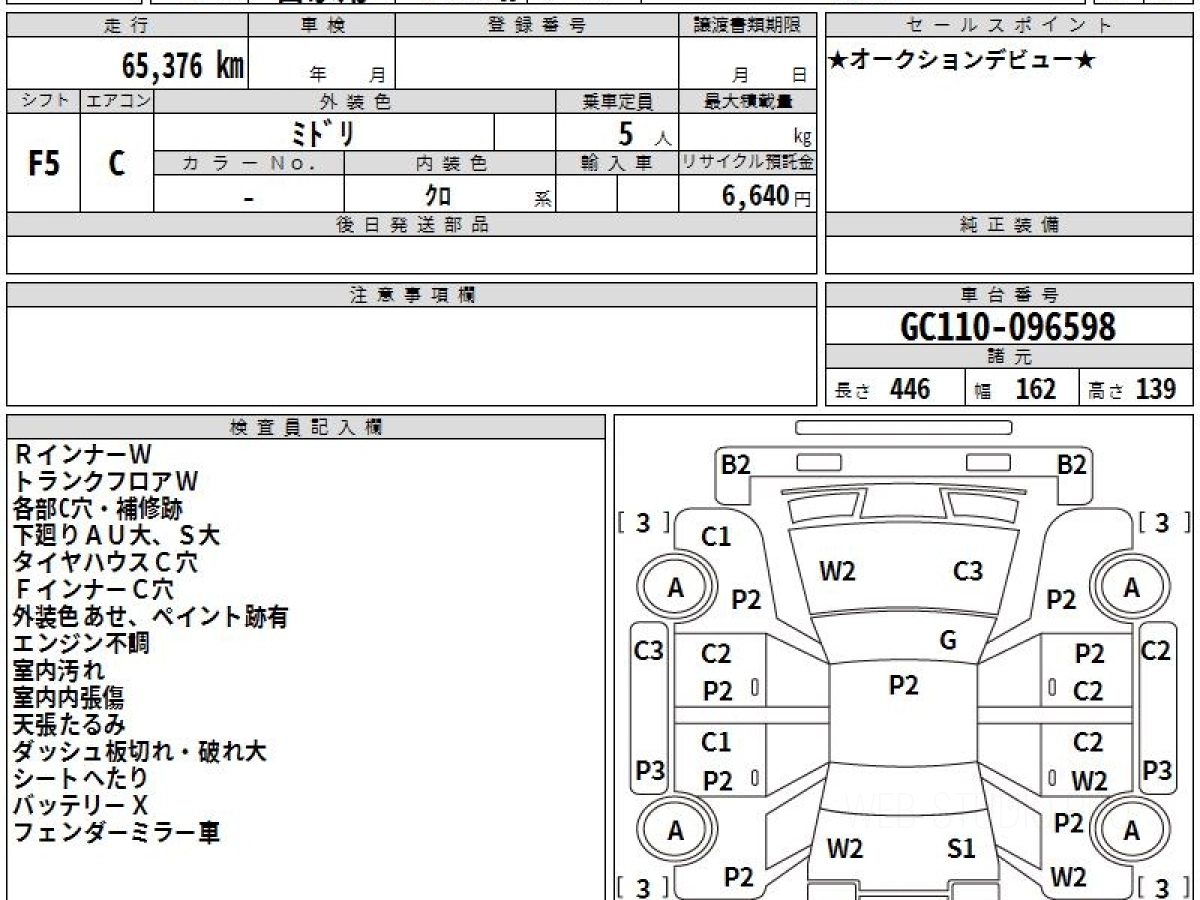Select the S1 mark on the trunk lid
This screenshot has height=900, width=1200.
click(x=961, y=849)
